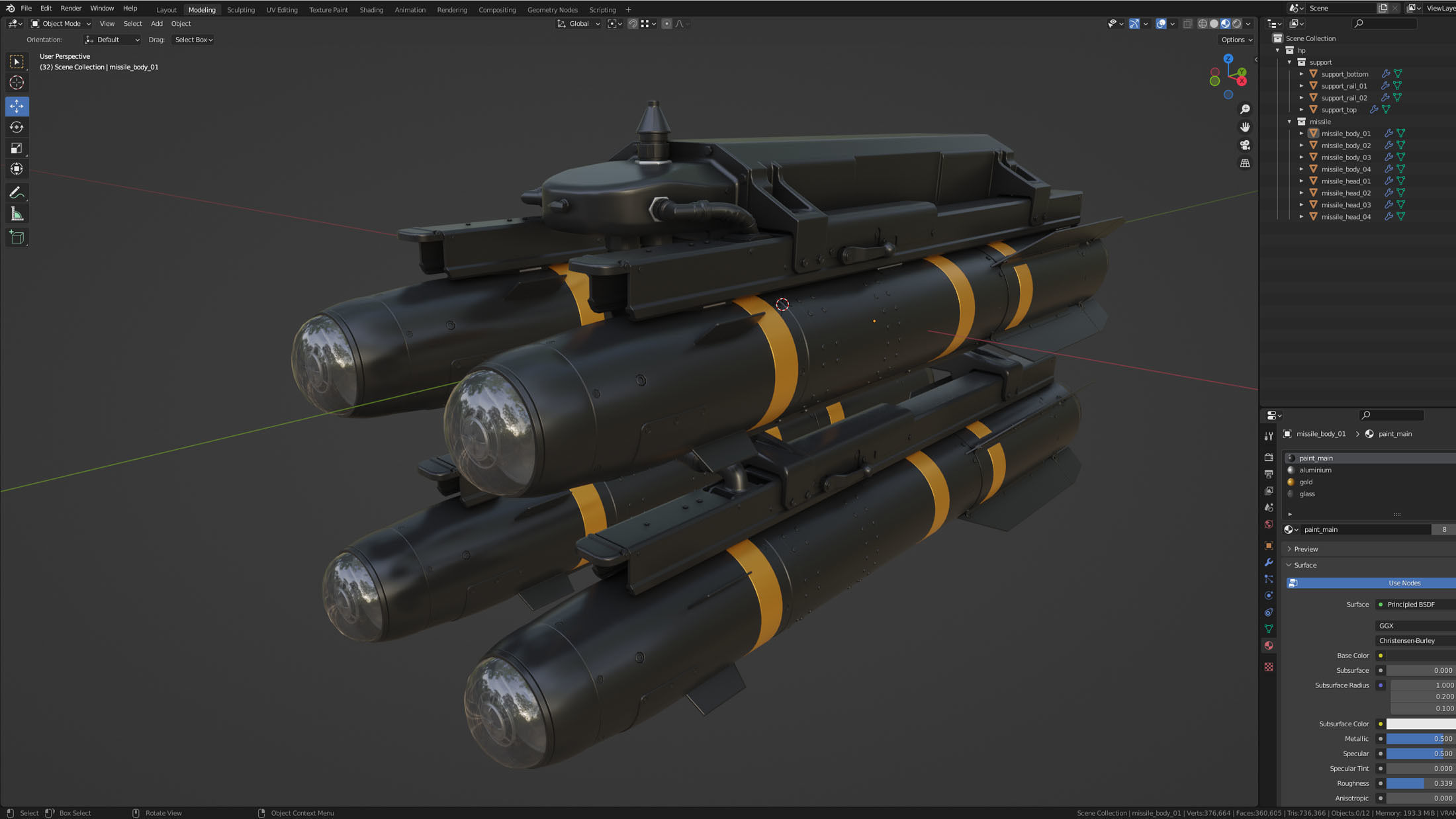Image resolution: width=1456 pixels, height=819 pixels.
Task: Collapse the Surface panel
Action: [1305, 565]
